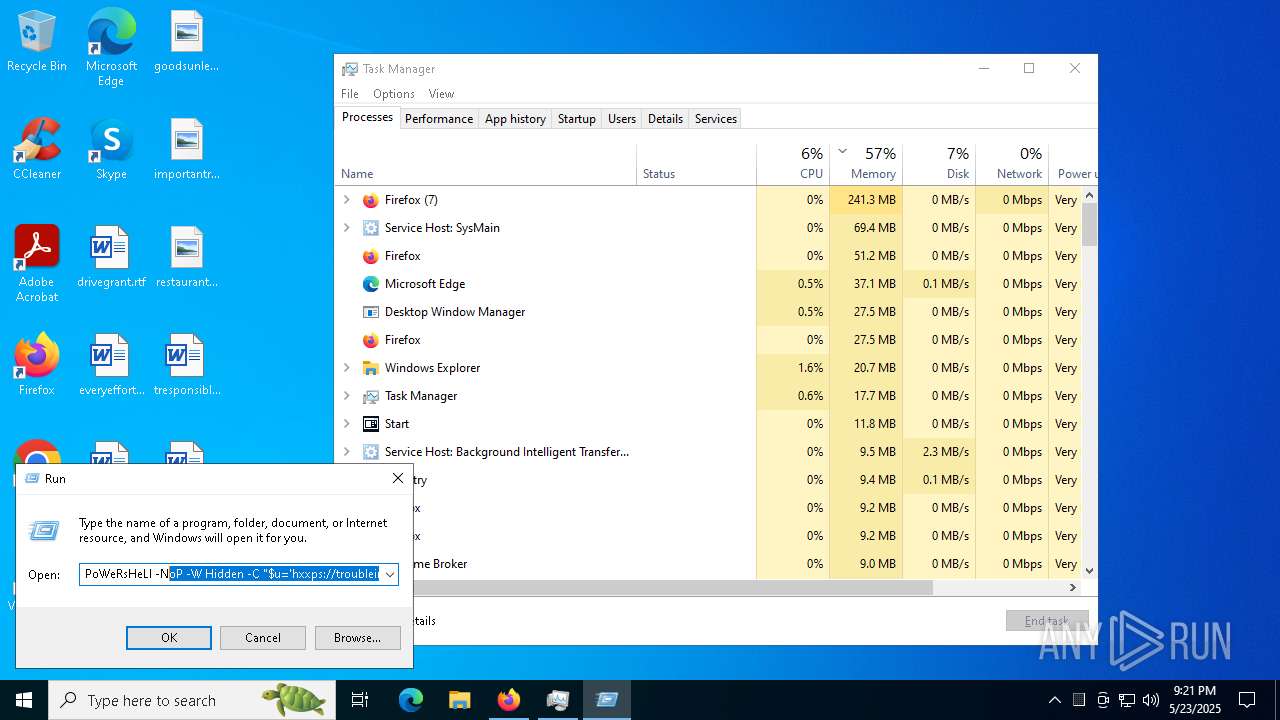Sort processes by the Disk column
This screenshot has height=720, width=1280.
939,163
